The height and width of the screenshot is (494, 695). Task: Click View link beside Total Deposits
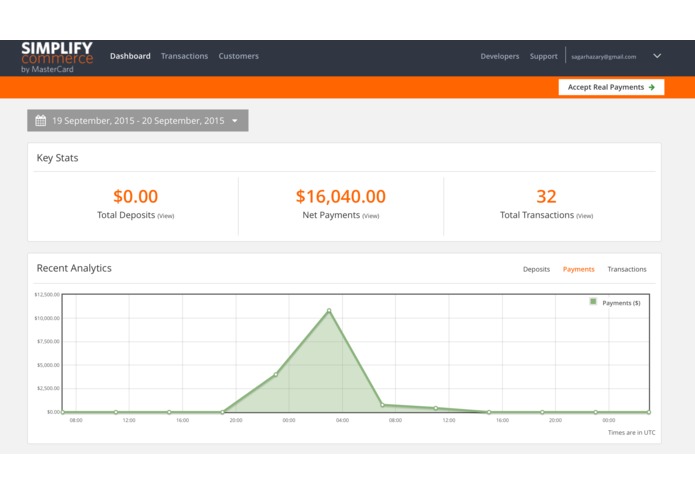coord(166,216)
